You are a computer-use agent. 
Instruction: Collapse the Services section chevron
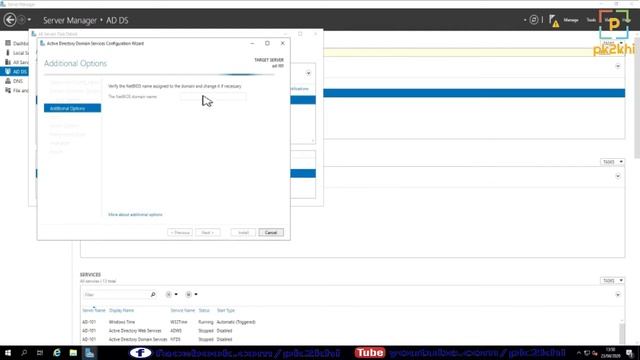tap(618, 294)
